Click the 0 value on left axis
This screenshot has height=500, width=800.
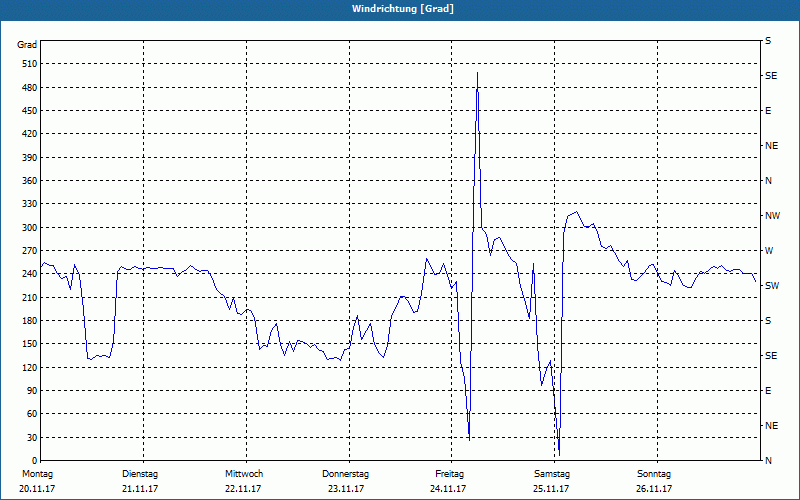coord(35,461)
